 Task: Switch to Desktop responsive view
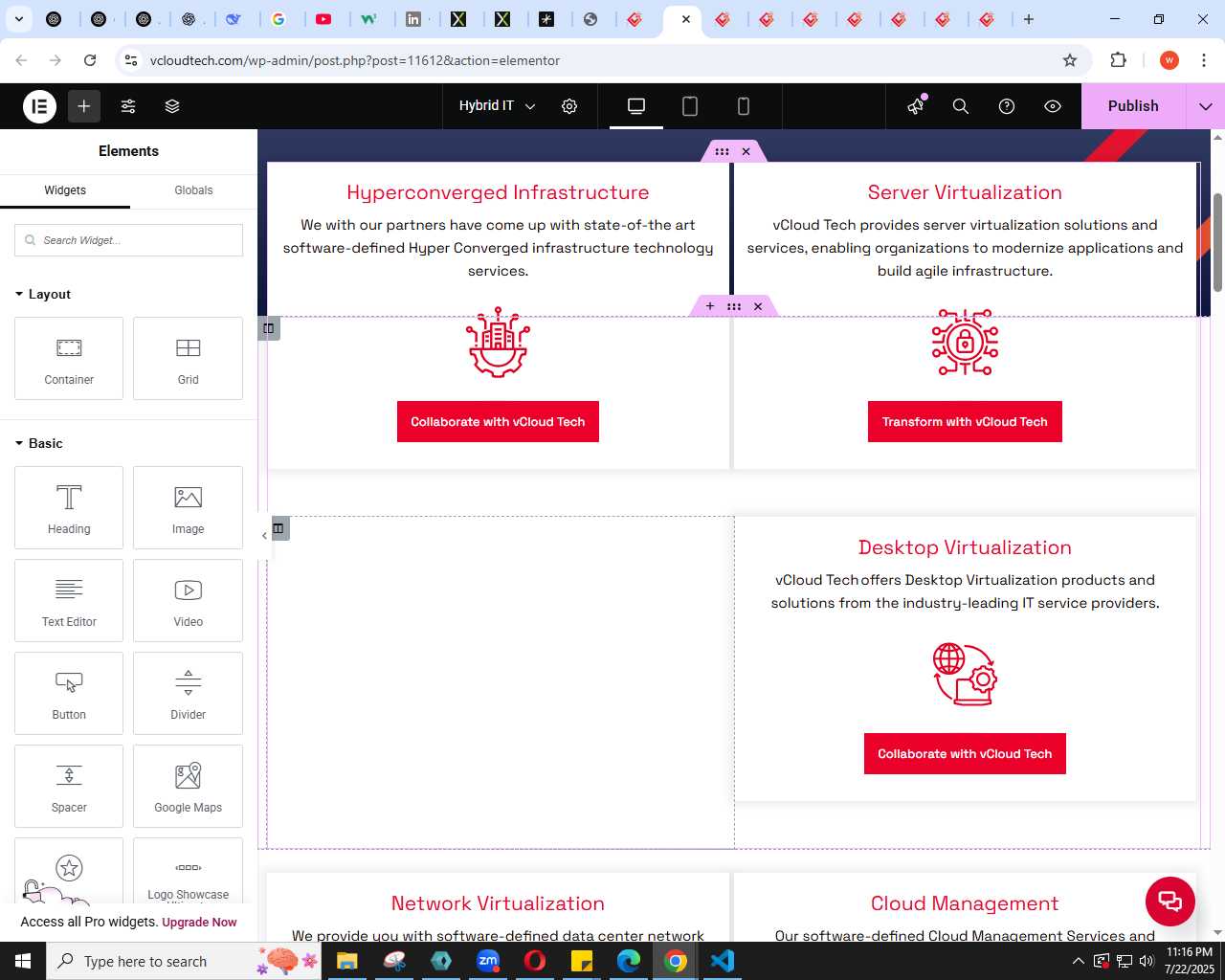click(636, 106)
